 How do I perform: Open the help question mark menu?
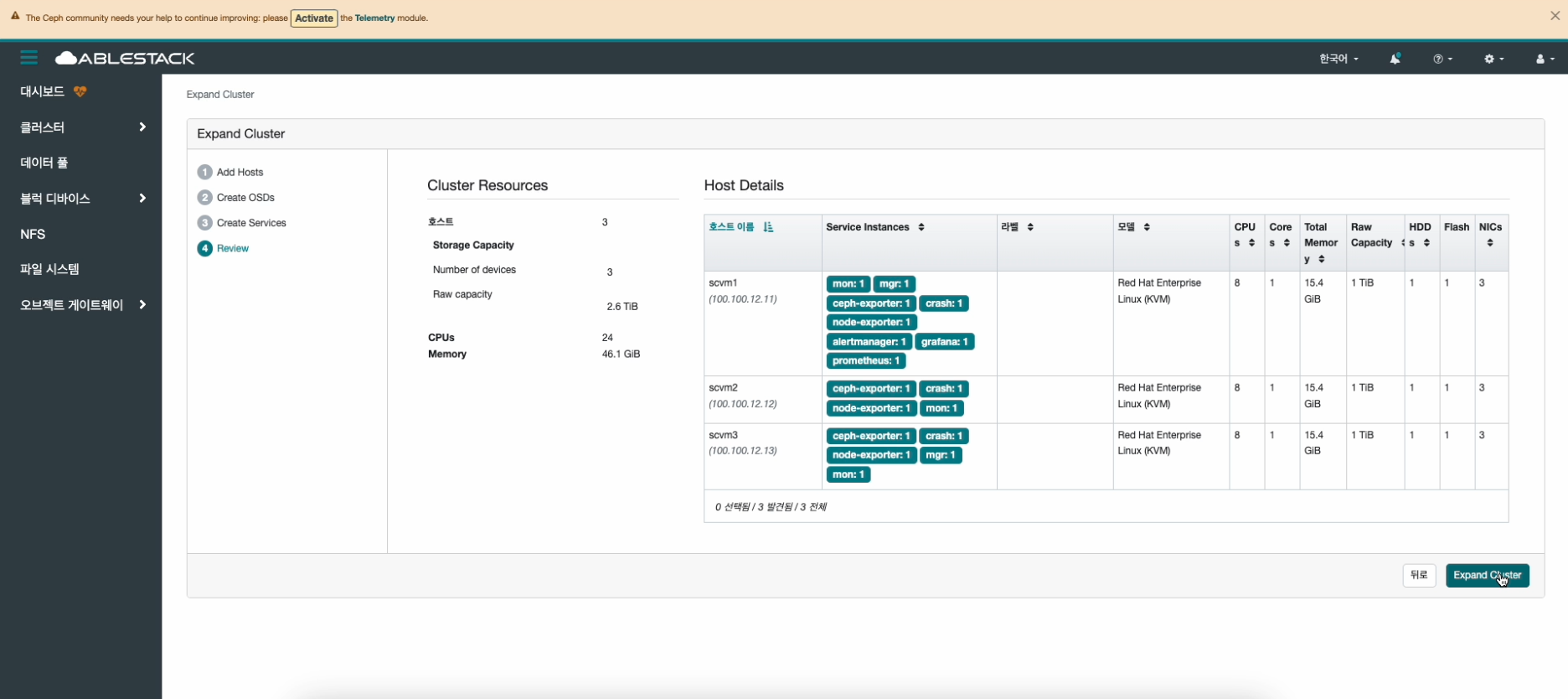coord(1442,59)
